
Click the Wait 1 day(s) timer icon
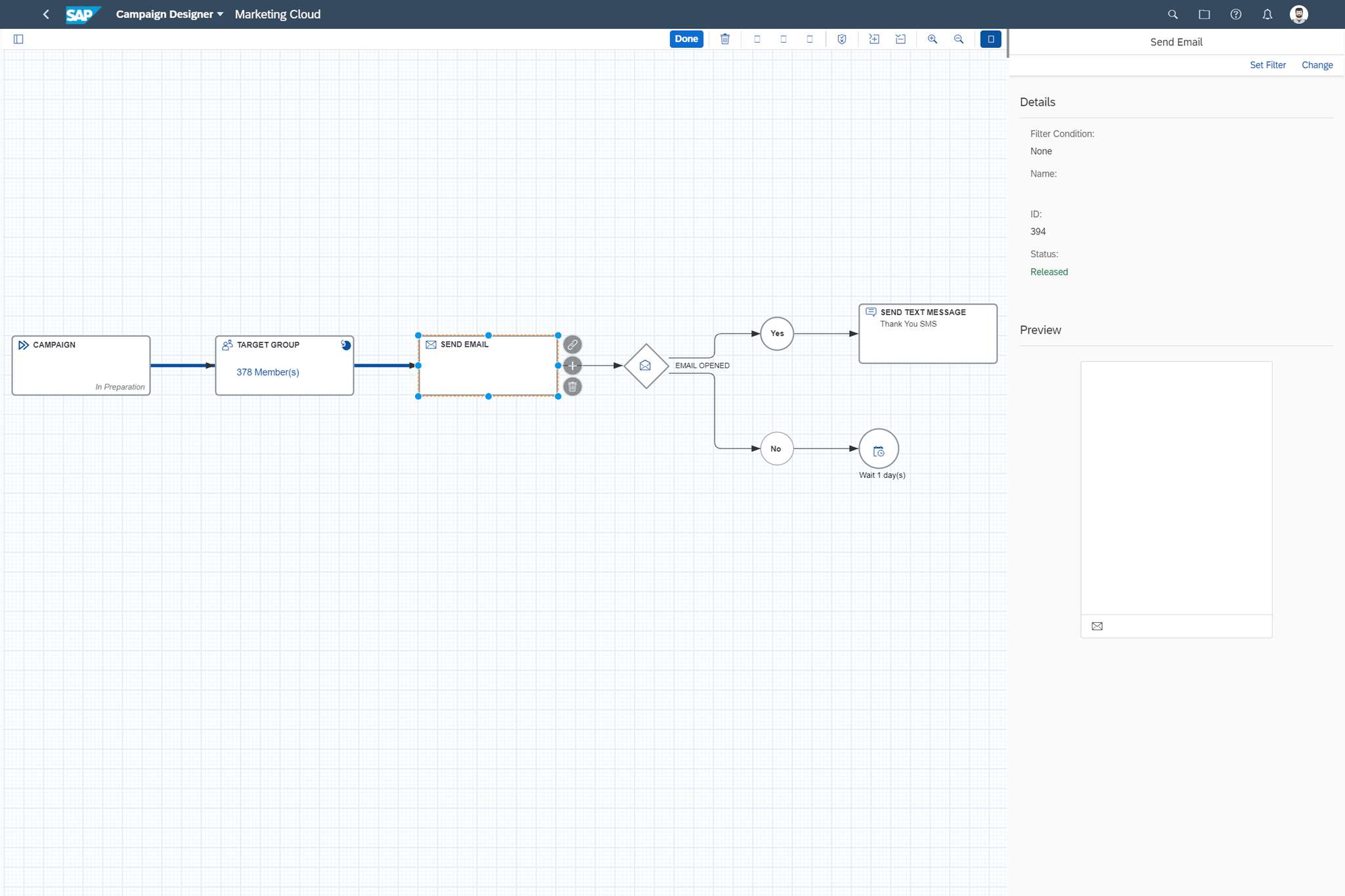coord(878,449)
